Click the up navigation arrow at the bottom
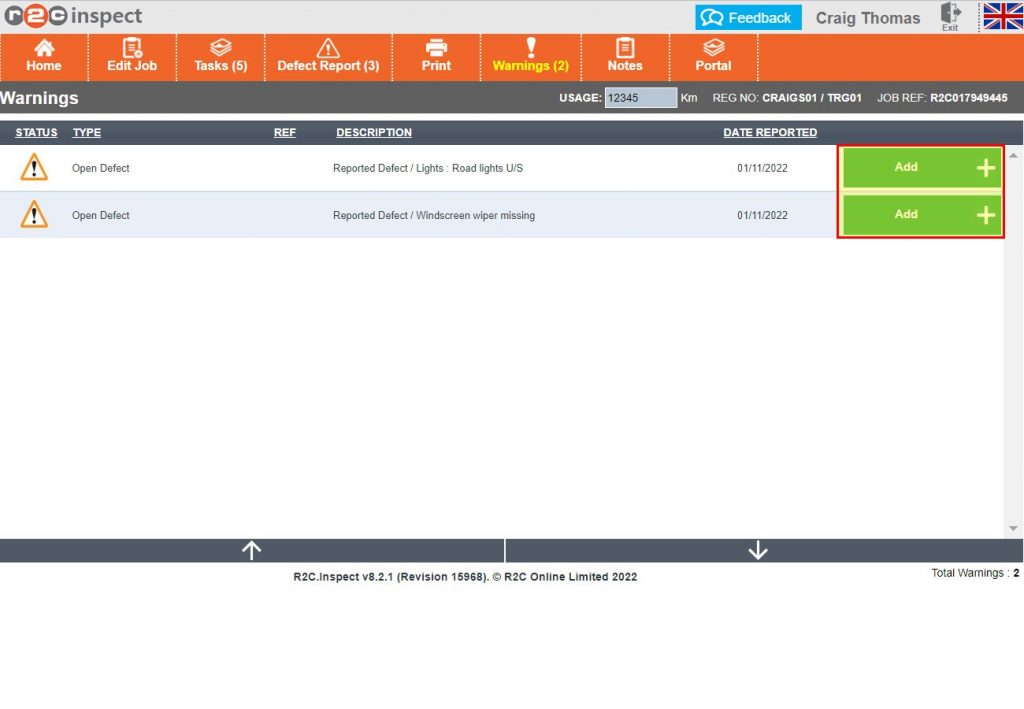Image resolution: width=1024 pixels, height=709 pixels. point(251,549)
